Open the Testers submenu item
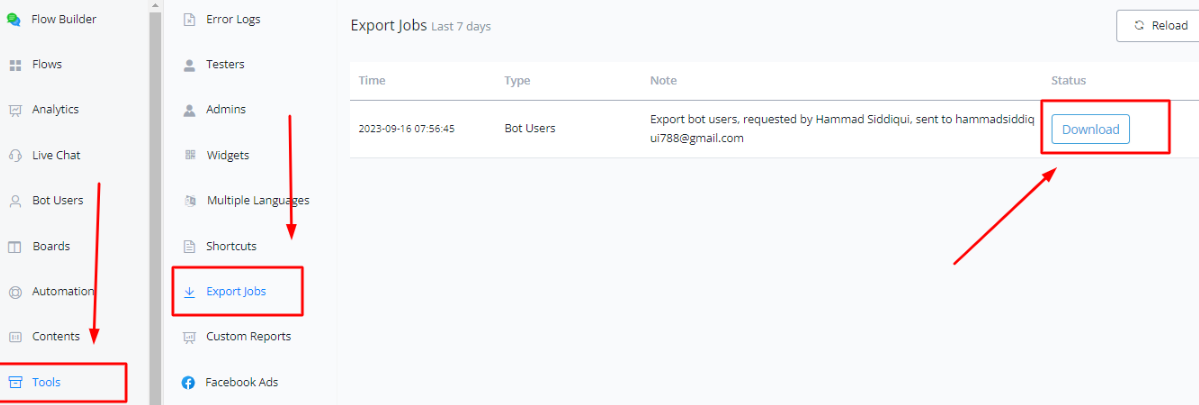The height and width of the screenshot is (405, 1199). pos(225,64)
